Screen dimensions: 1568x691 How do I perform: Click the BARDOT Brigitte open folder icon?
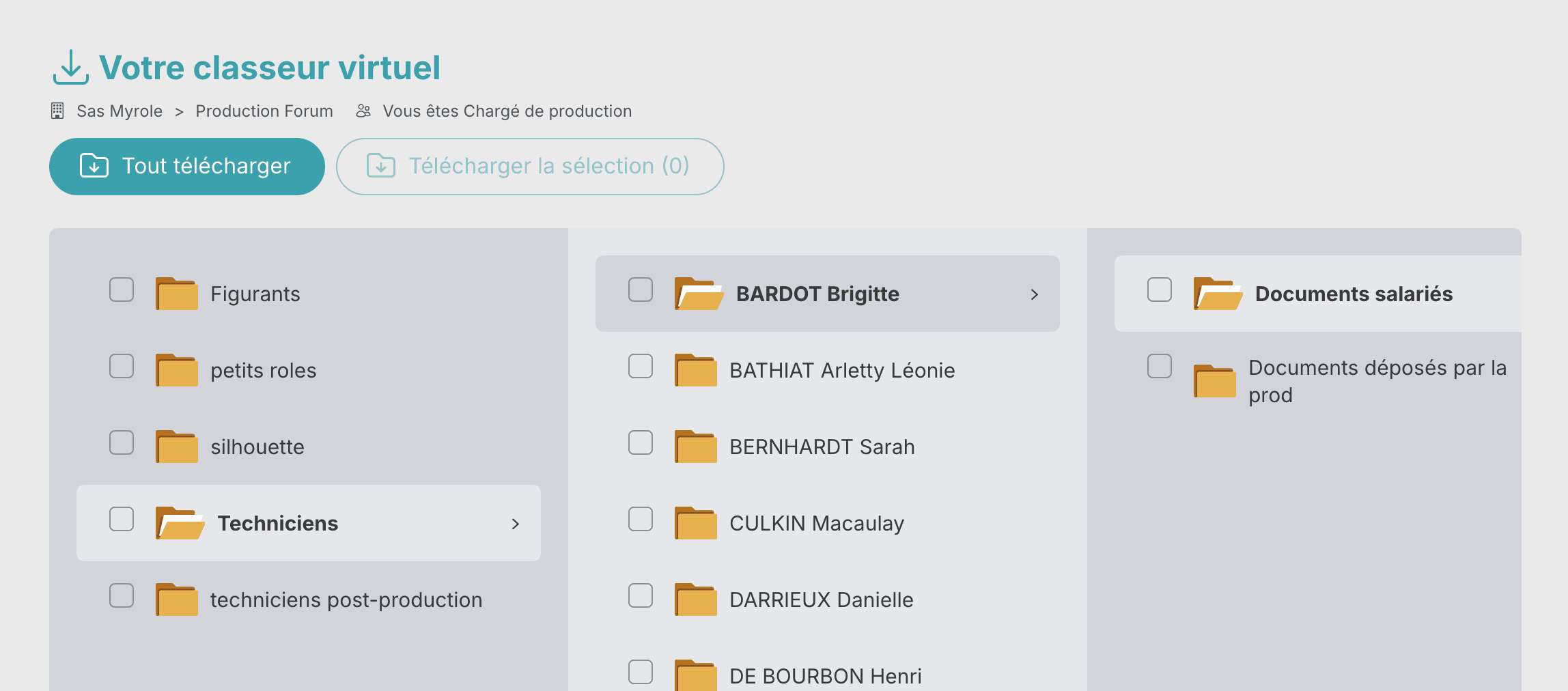pos(699,294)
